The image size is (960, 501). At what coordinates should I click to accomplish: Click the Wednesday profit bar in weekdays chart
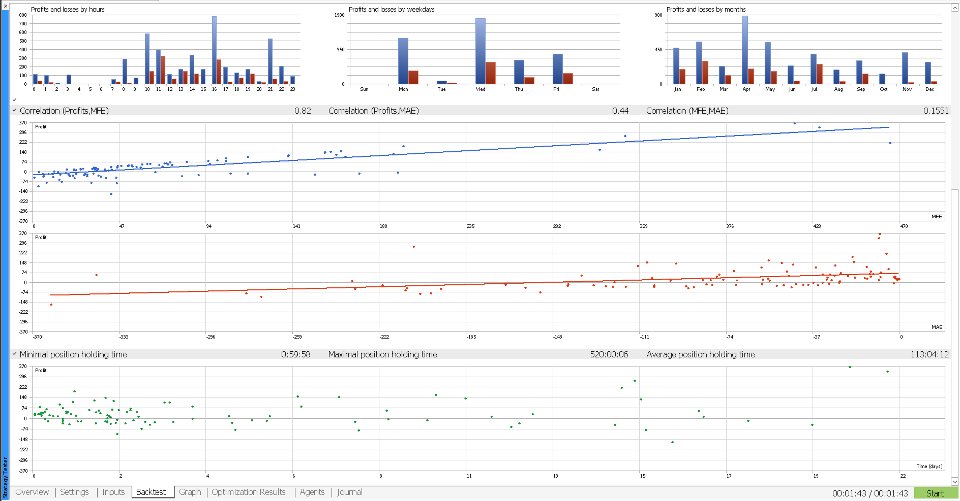point(481,51)
